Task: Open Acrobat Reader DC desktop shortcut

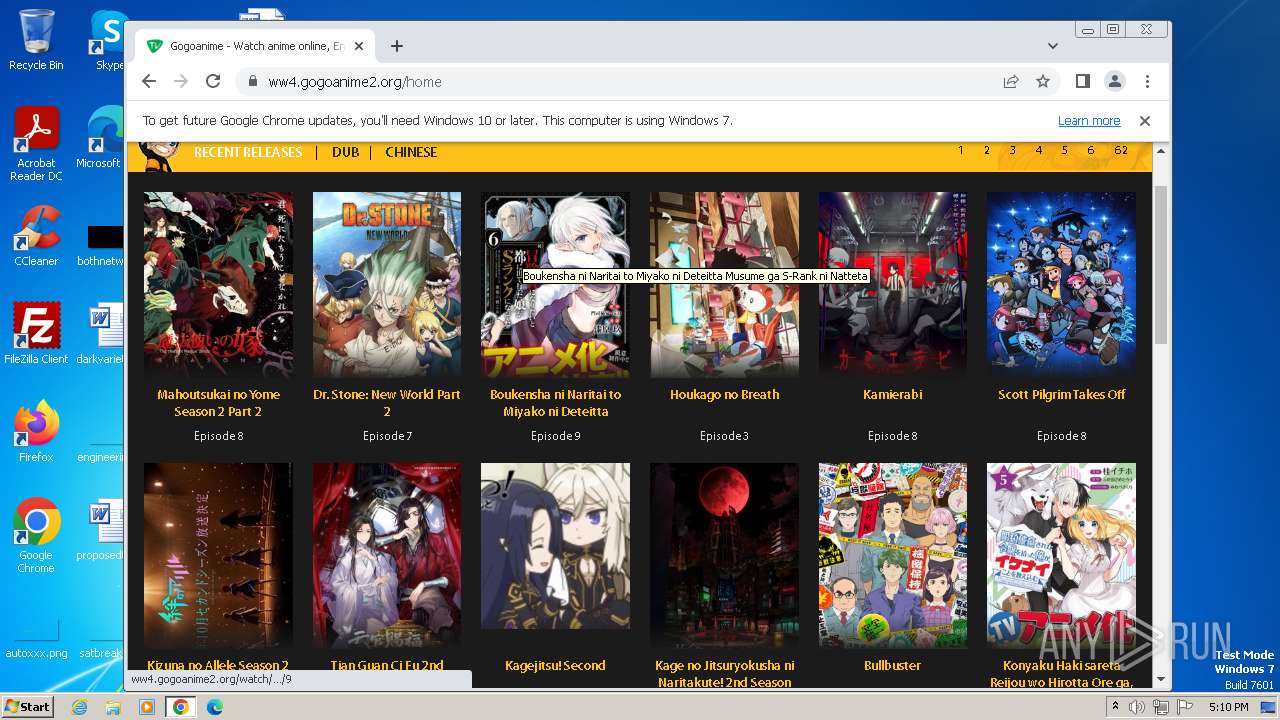Action: 36,145
